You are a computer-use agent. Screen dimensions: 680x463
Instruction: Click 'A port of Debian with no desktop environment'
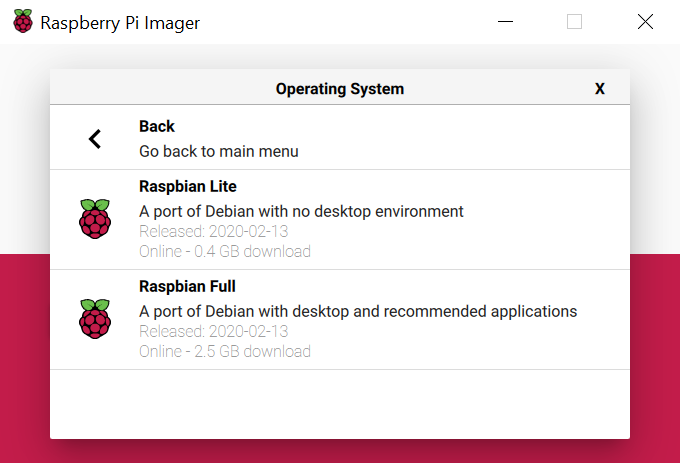coord(301,212)
